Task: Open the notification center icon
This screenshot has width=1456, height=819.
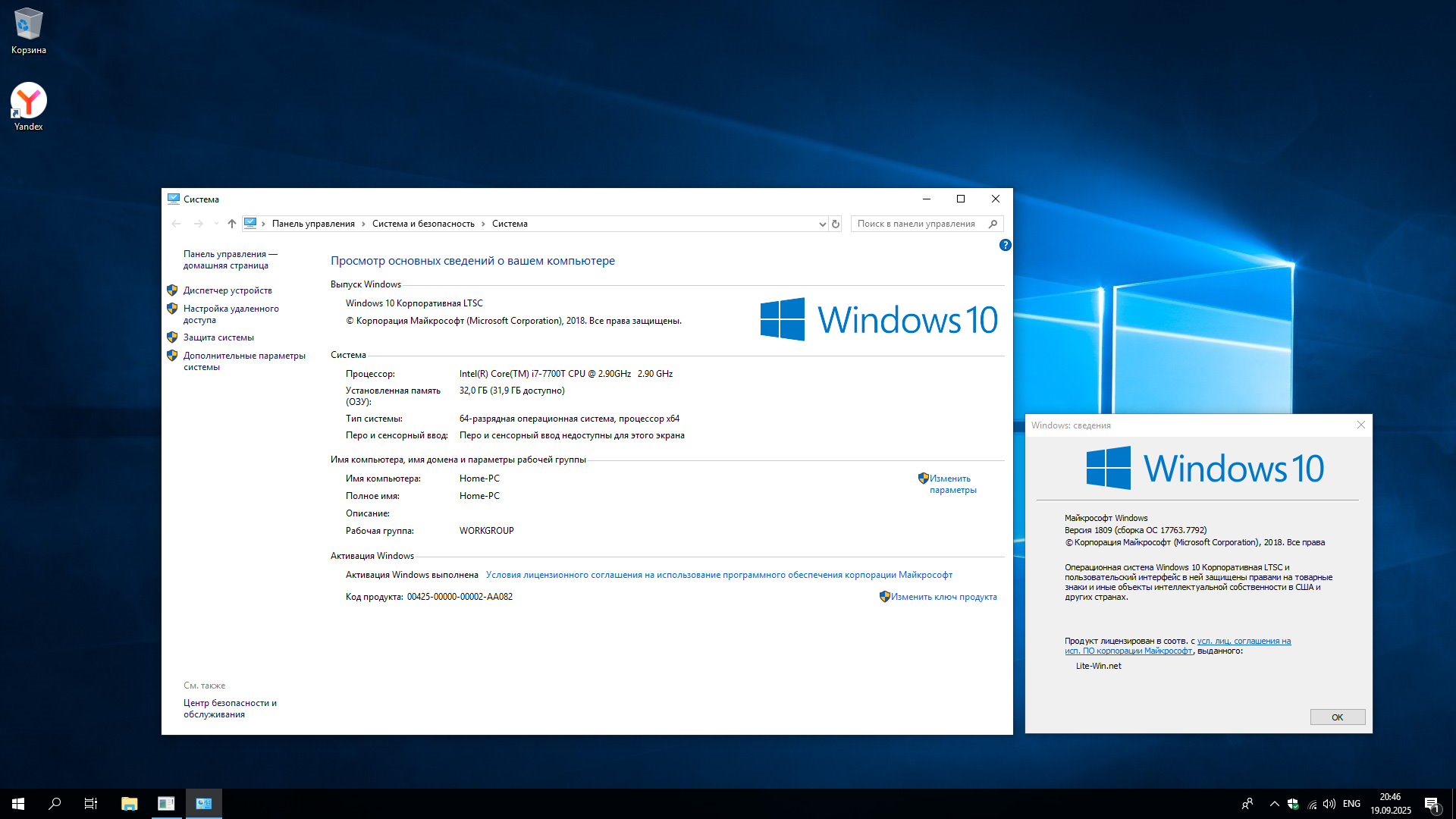Action: (x=1432, y=804)
